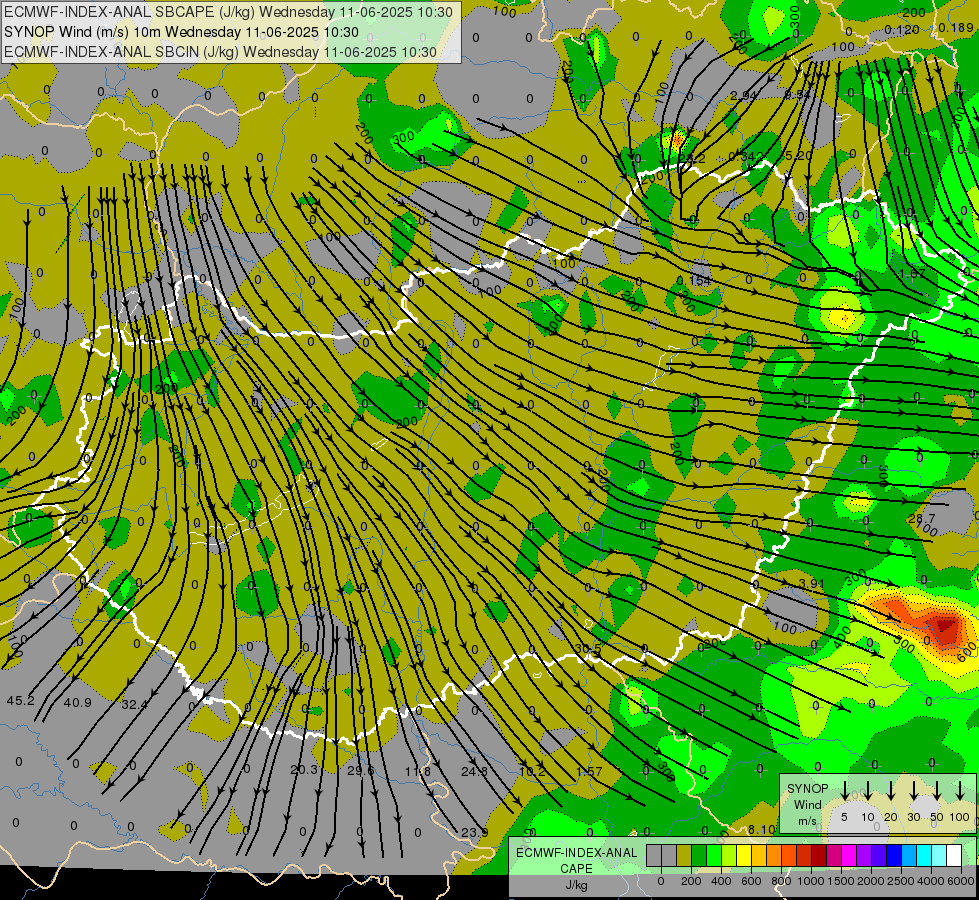
Task: Click the CIN value 20.3
Action: [305, 769]
